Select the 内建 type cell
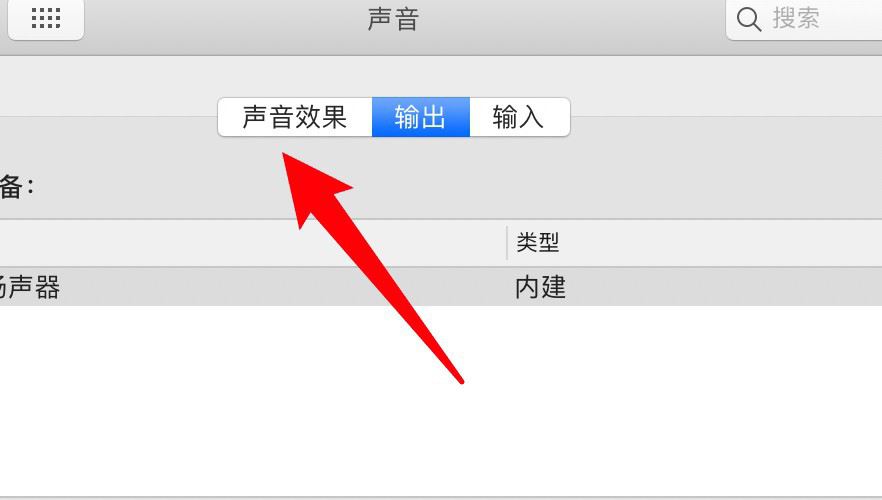Image resolution: width=882 pixels, height=500 pixels. 541,287
